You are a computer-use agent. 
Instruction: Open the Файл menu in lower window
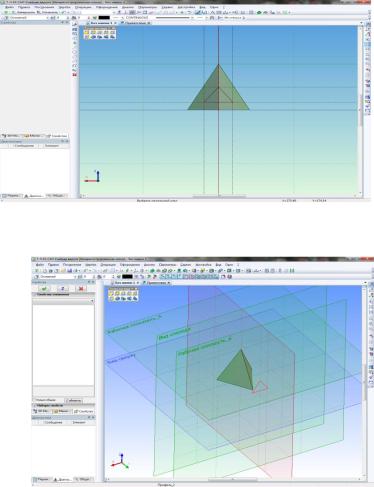click(x=40, y=265)
